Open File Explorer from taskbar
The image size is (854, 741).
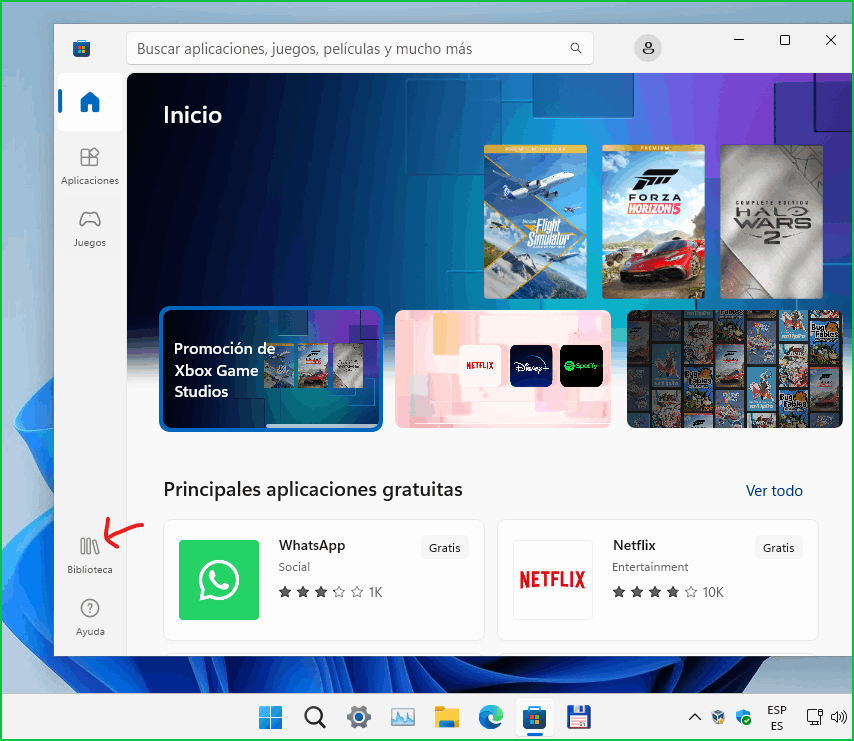click(x=447, y=717)
